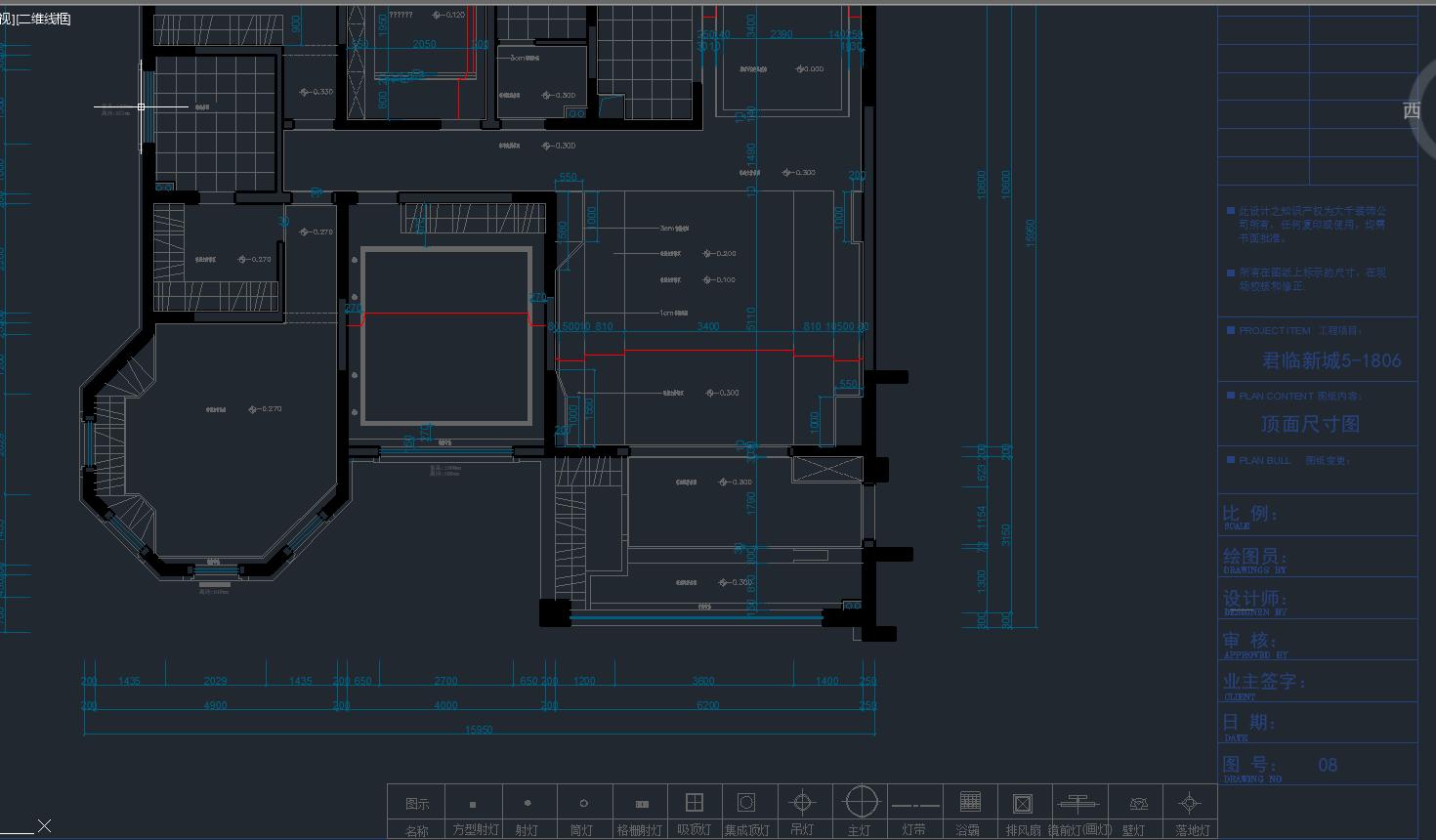This screenshot has width=1436, height=840.
Task: Pick the 排风扇 exhaust fan legend symbol
Action: point(1023,804)
